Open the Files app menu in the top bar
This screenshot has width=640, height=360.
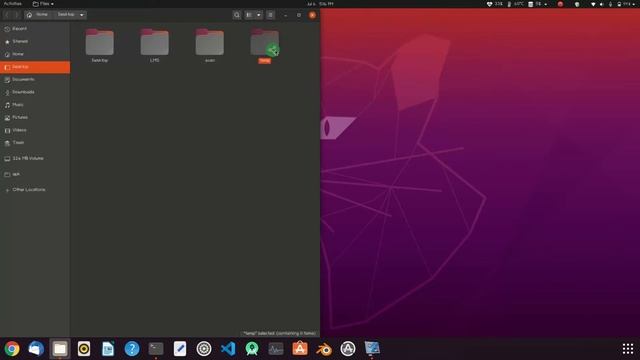click(x=43, y=4)
